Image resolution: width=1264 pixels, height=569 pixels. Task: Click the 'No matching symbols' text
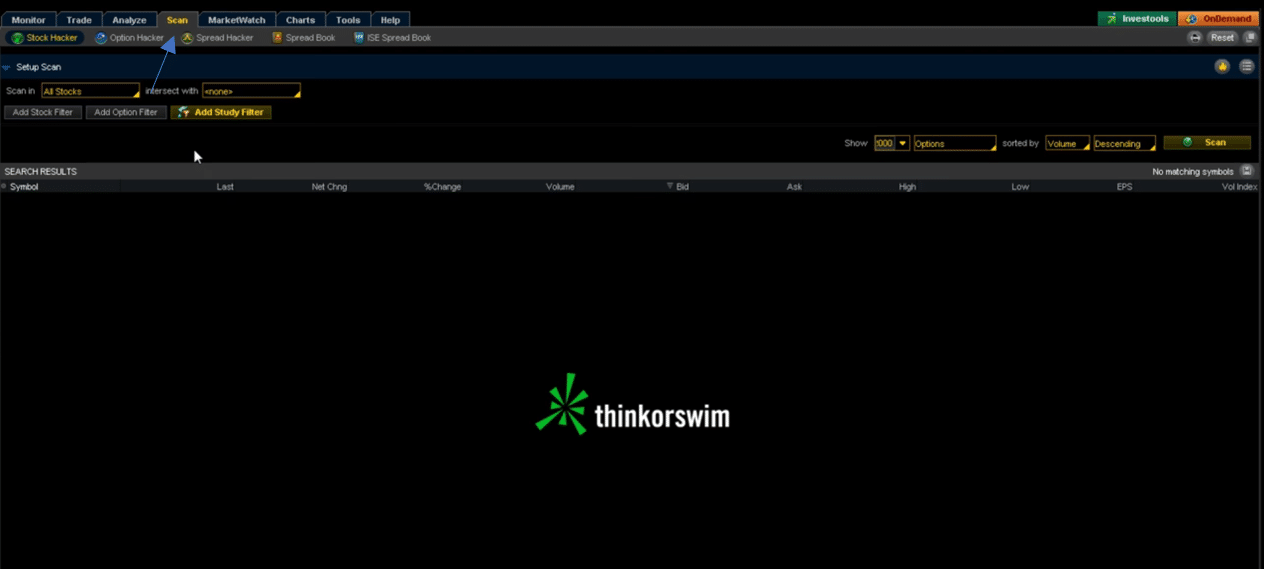[1193, 172]
